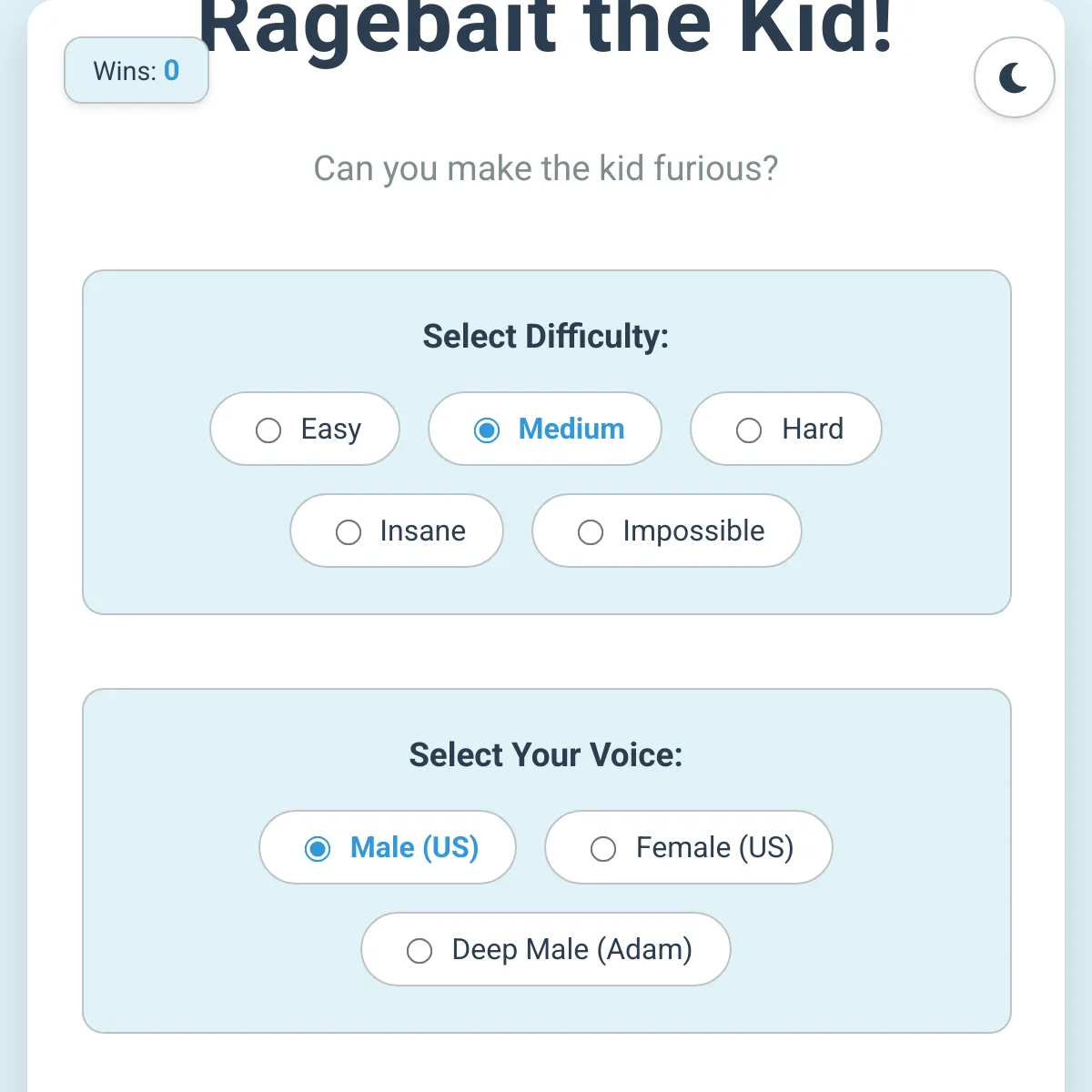This screenshot has width=1092, height=1092.
Task: Choose Impossible difficulty
Action: pyautogui.click(x=667, y=531)
